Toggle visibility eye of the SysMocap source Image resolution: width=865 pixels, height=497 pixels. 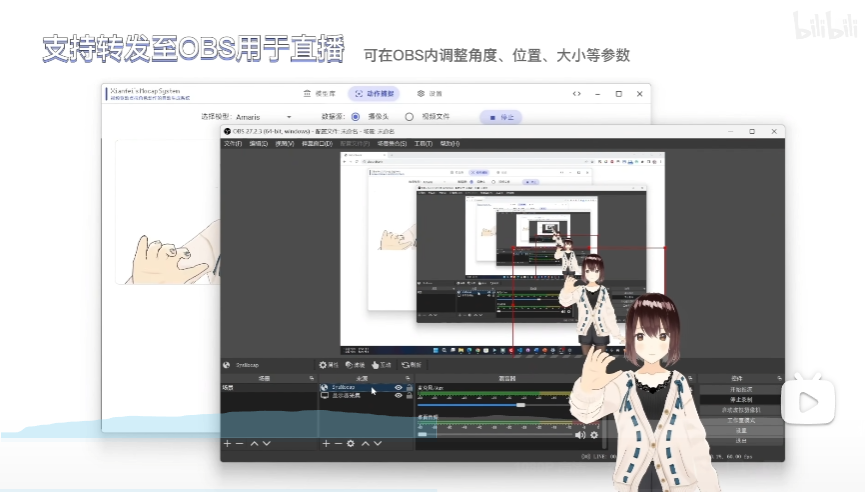coord(398,388)
